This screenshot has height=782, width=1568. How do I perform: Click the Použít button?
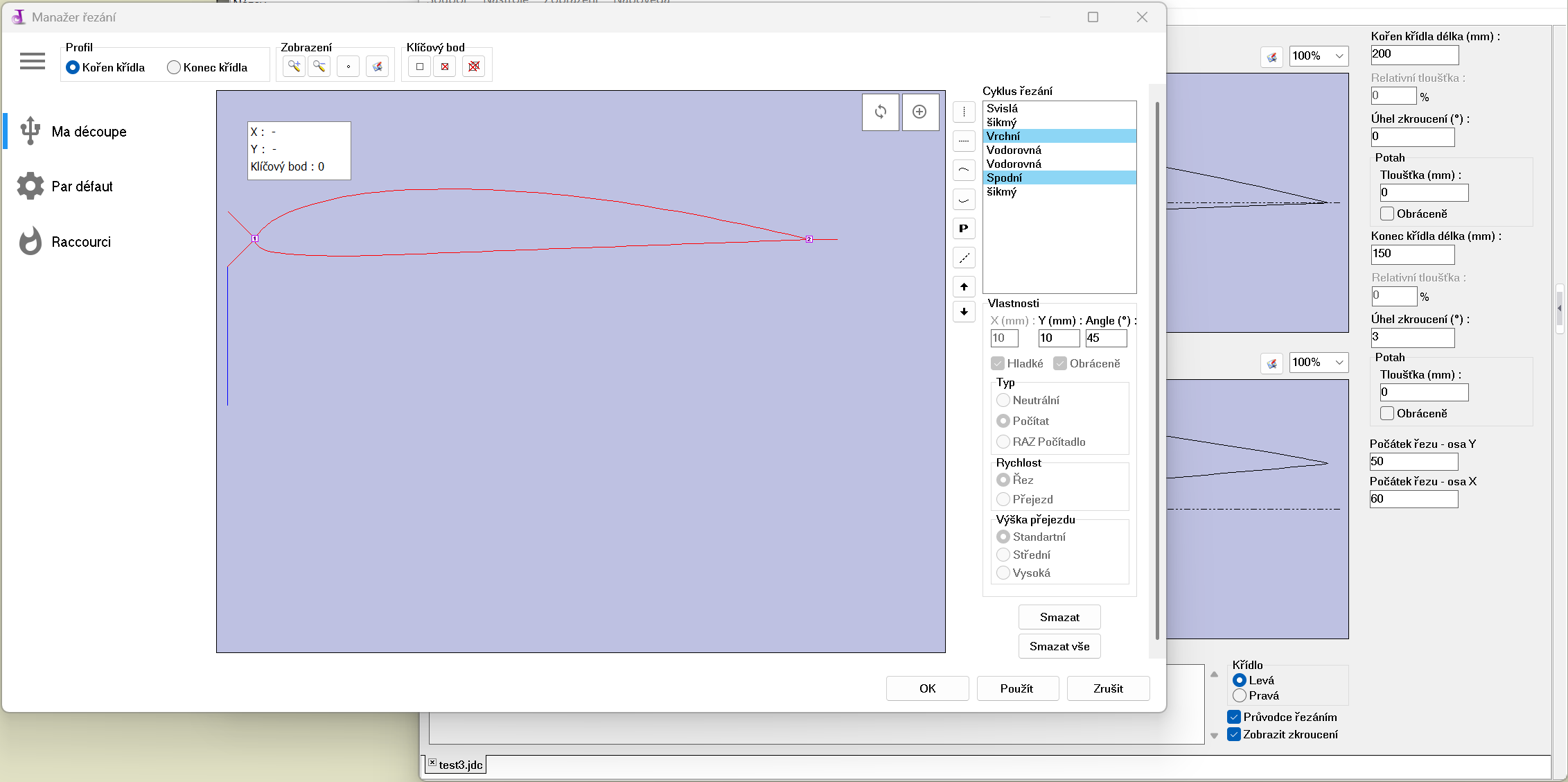[x=1016, y=688]
